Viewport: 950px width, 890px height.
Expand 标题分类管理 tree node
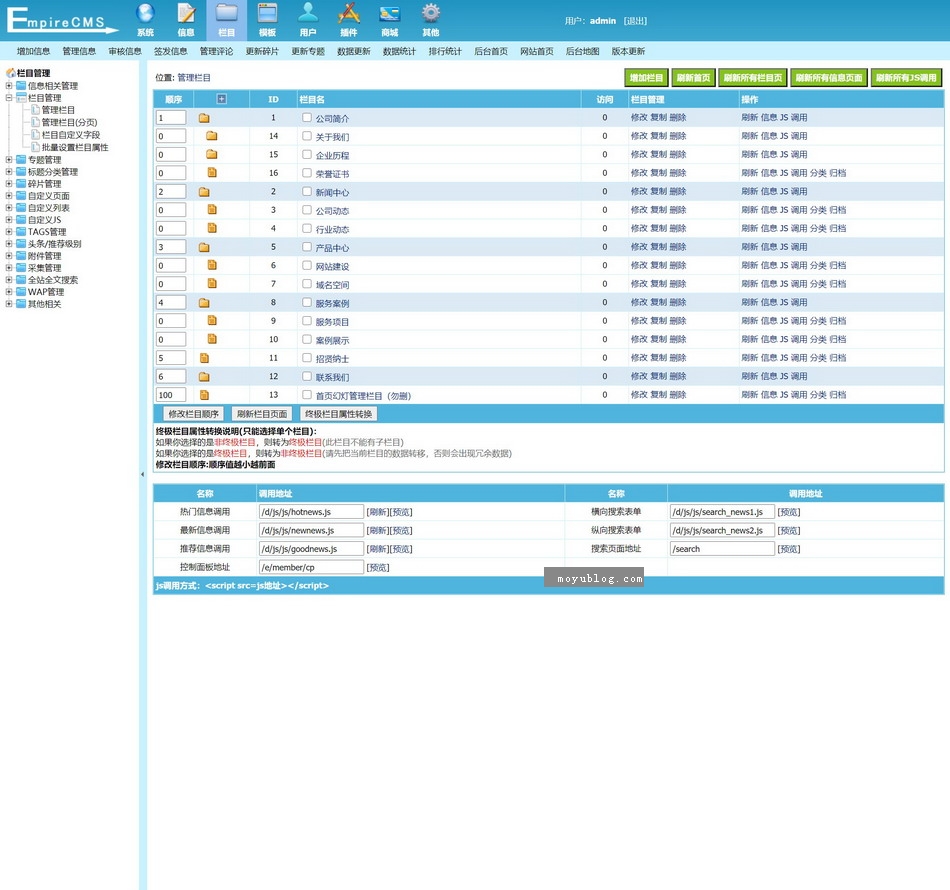coord(9,171)
